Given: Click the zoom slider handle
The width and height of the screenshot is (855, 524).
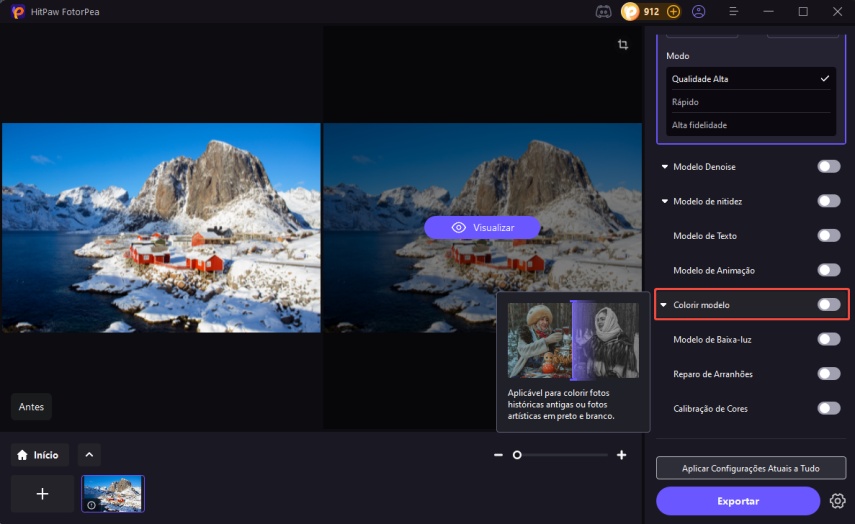Looking at the screenshot, I should pos(517,455).
